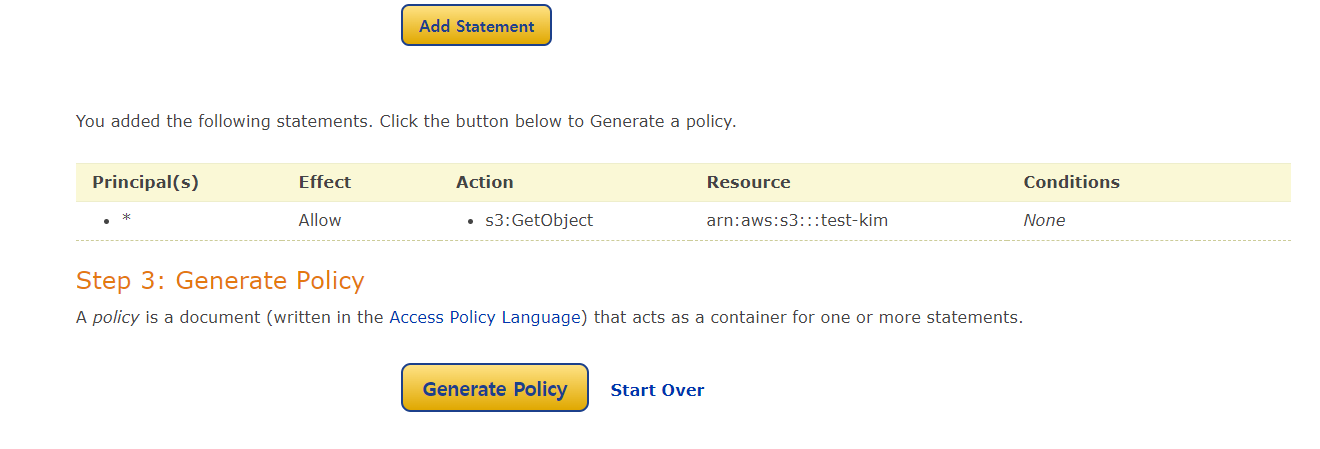The width and height of the screenshot is (1320, 449).
Task: Click the arn:aws:s3:::test-kim resource text
Action: click(797, 220)
